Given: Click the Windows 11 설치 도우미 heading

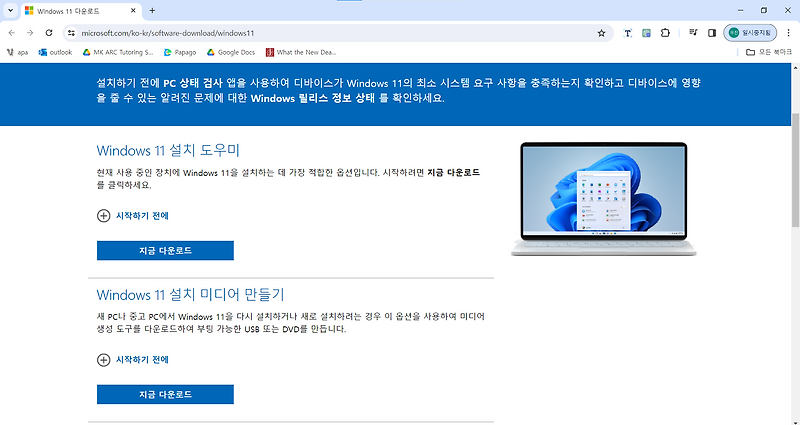Looking at the screenshot, I should click(168, 151).
